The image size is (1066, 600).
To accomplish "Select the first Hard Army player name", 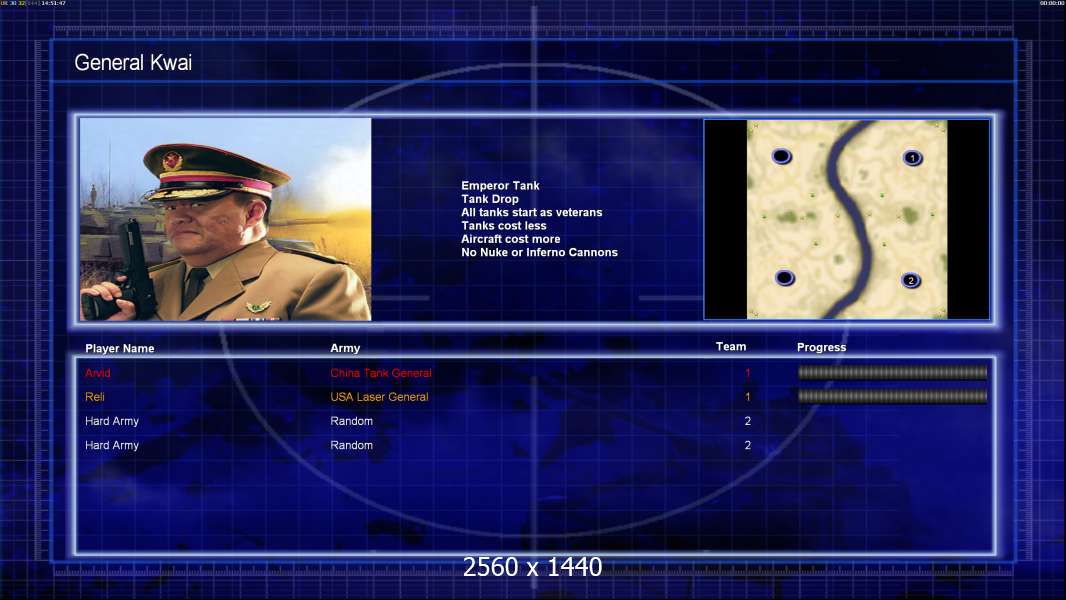I will coord(111,421).
